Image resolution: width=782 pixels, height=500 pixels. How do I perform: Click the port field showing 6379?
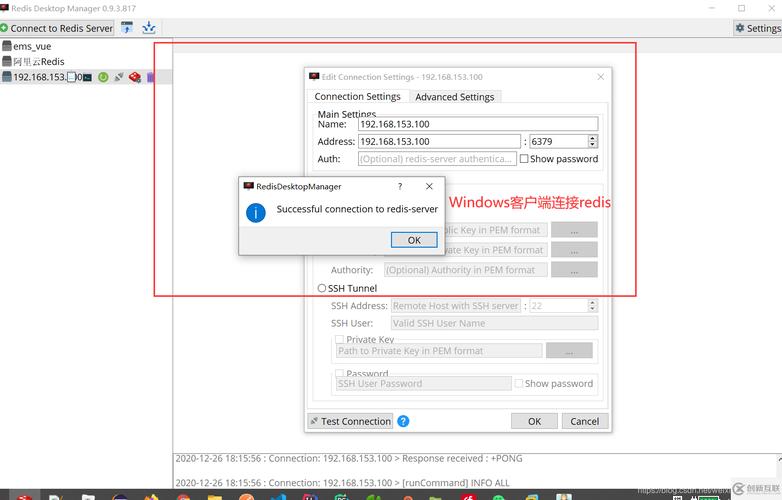click(x=559, y=142)
